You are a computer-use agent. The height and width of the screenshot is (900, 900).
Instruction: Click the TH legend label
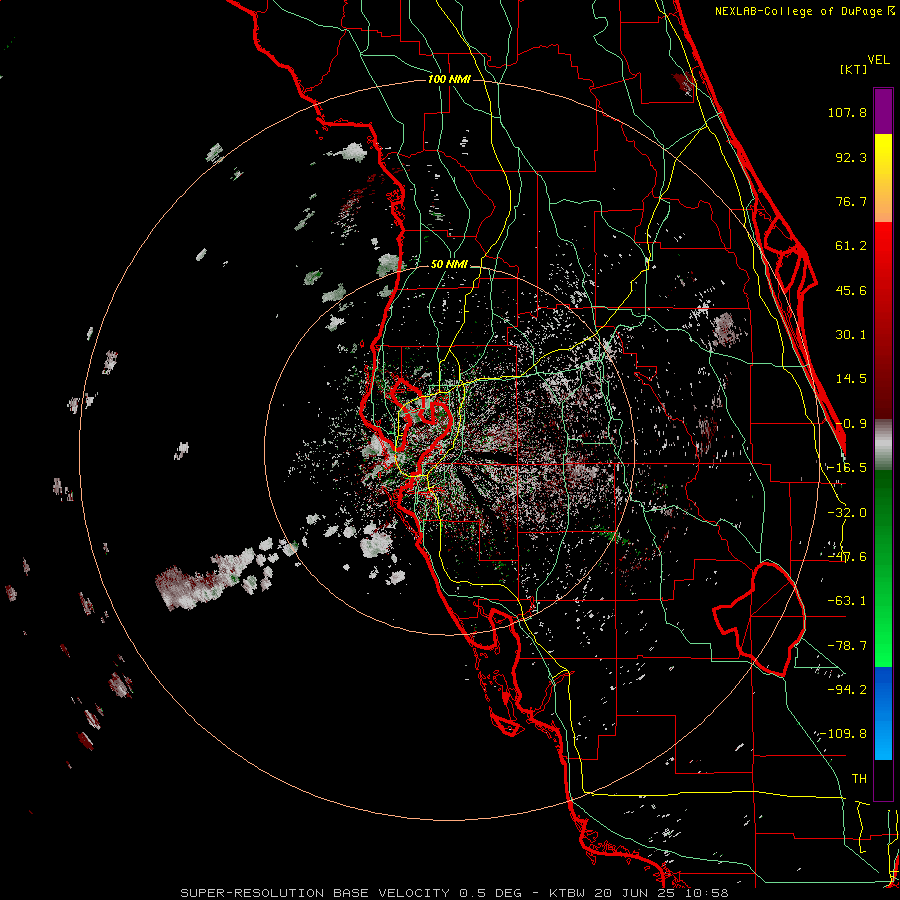point(859,779)
